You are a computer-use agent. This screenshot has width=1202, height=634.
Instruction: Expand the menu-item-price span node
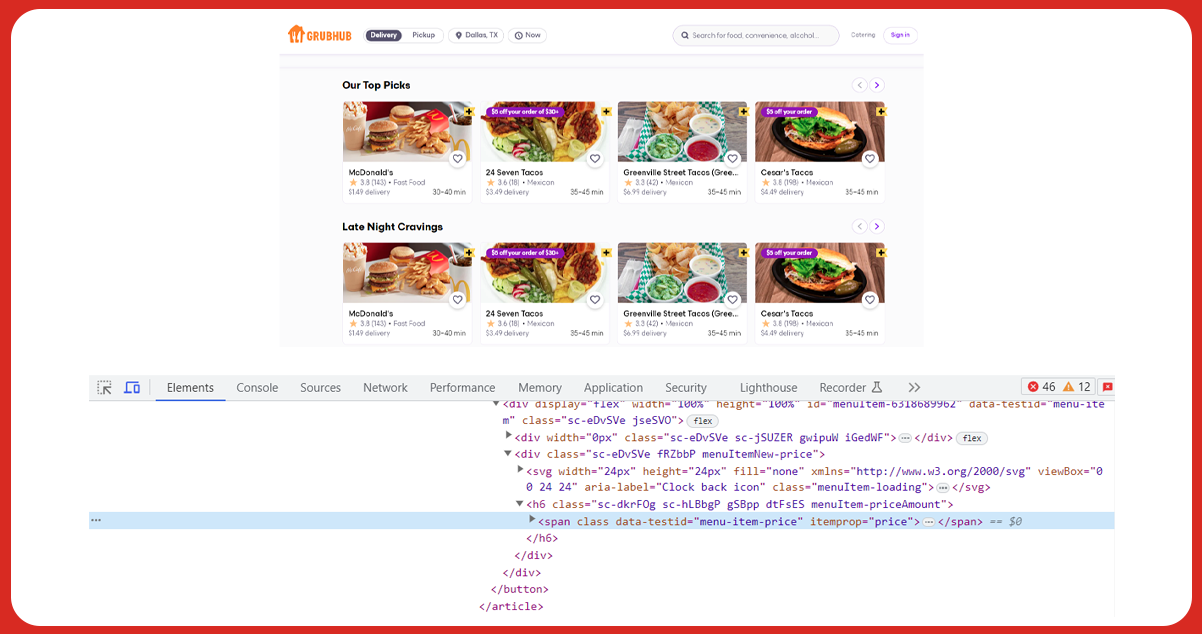[532, 521]
